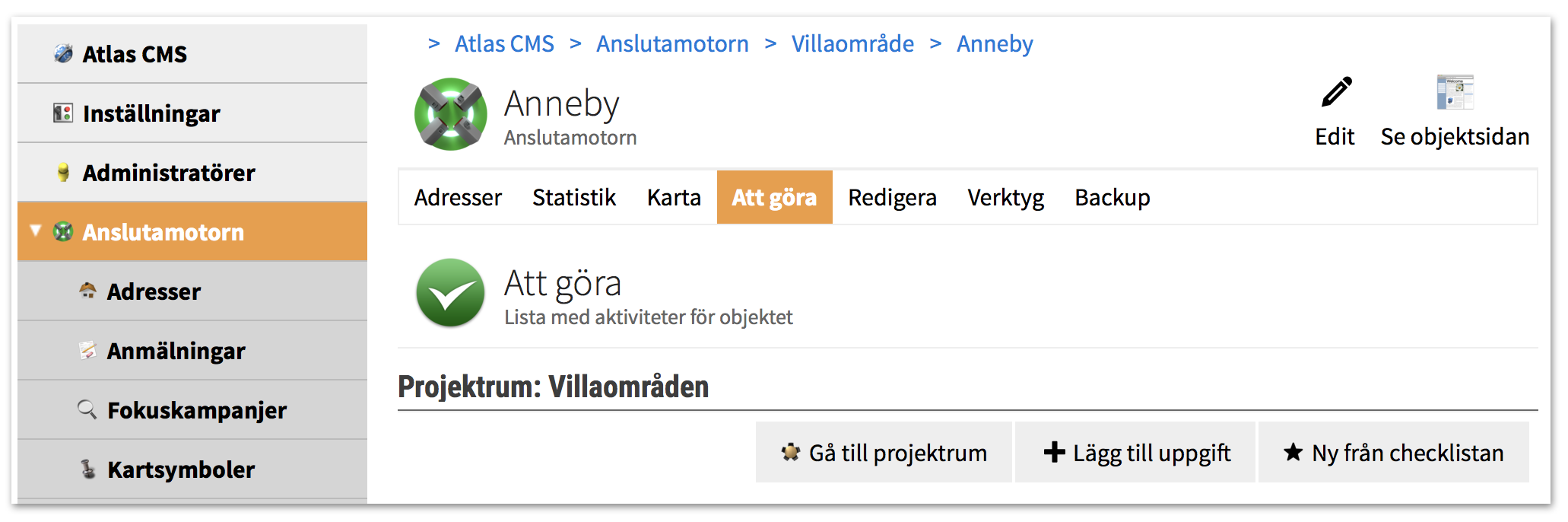Image resolution: width=1568 pixels, height=522 pixels.
Task: Click the Inställningar settings icon in sidebar
Action: [x=63, y=113]
